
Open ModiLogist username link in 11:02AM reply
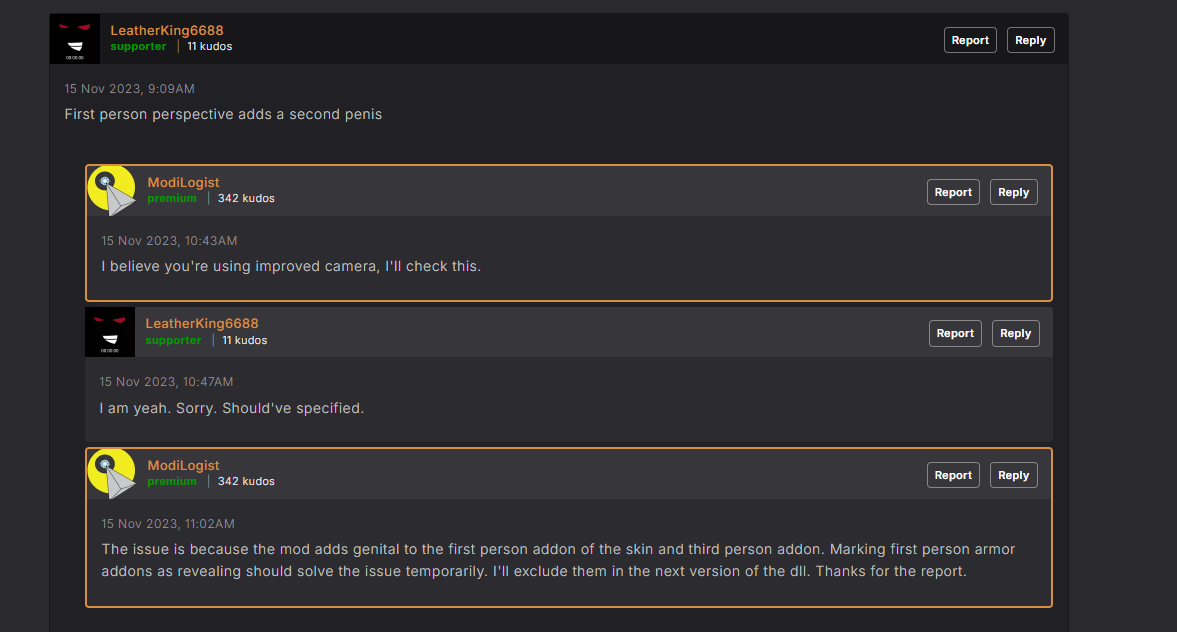[183, 465]
